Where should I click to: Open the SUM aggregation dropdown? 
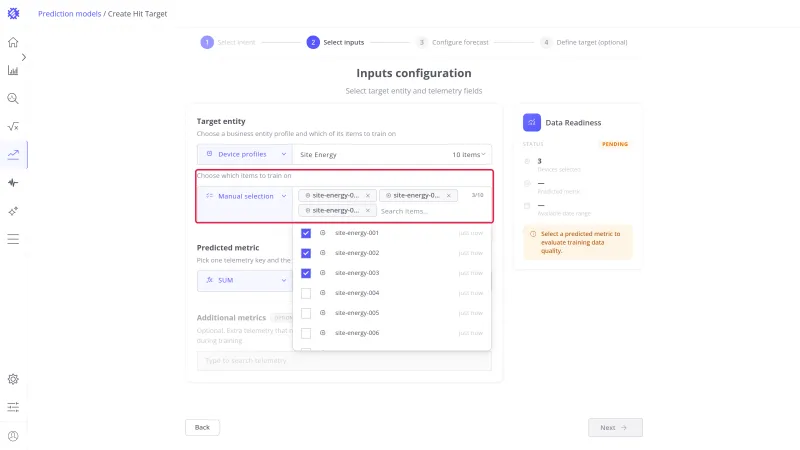(245, 280)
